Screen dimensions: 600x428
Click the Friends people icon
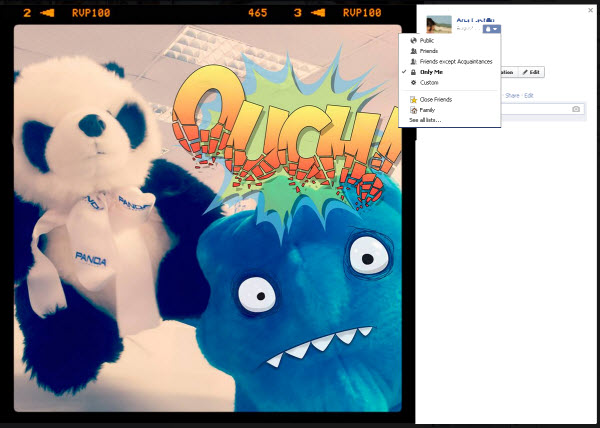414,50
